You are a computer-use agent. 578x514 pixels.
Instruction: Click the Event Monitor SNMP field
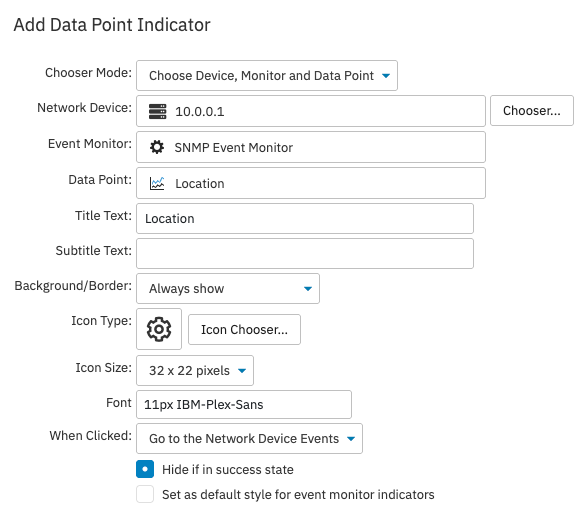click(x=311, y=147)
